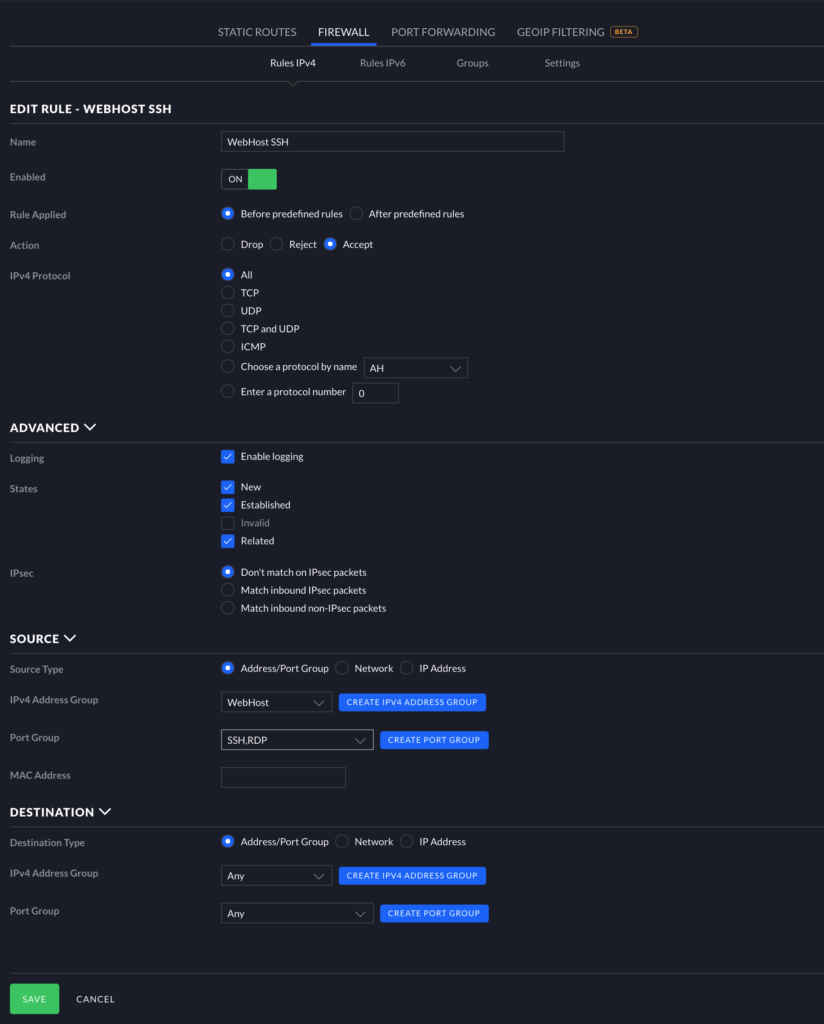This screenshot has width=824, height=1024.
Task: Uncheck the Related state checkbox
Action: (x=228, y=541)
